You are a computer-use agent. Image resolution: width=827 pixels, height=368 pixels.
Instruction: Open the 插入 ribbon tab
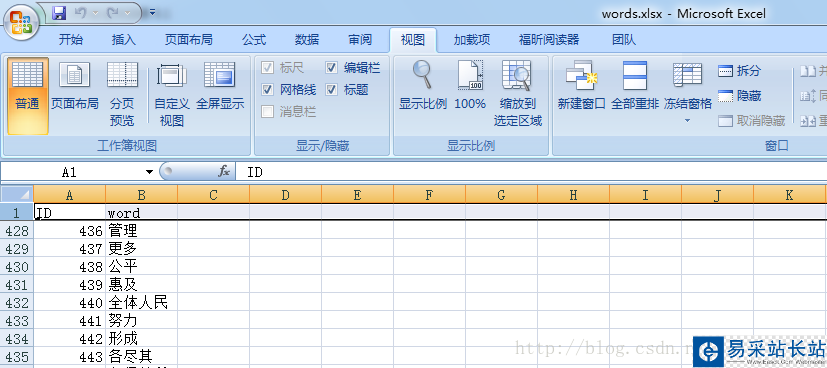tap(124, 40)
